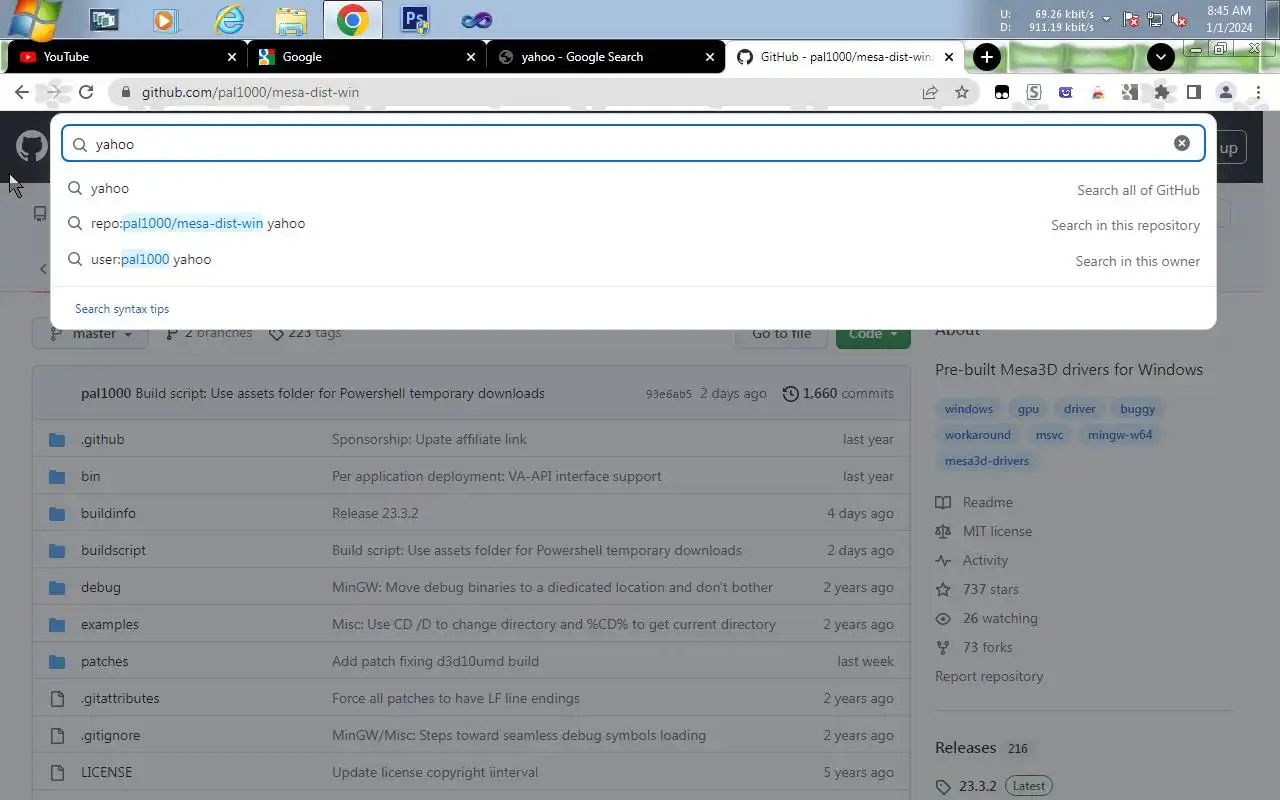1280x800 pixels.
Task: Open the .github folder
Action: (x=103, y=439)
